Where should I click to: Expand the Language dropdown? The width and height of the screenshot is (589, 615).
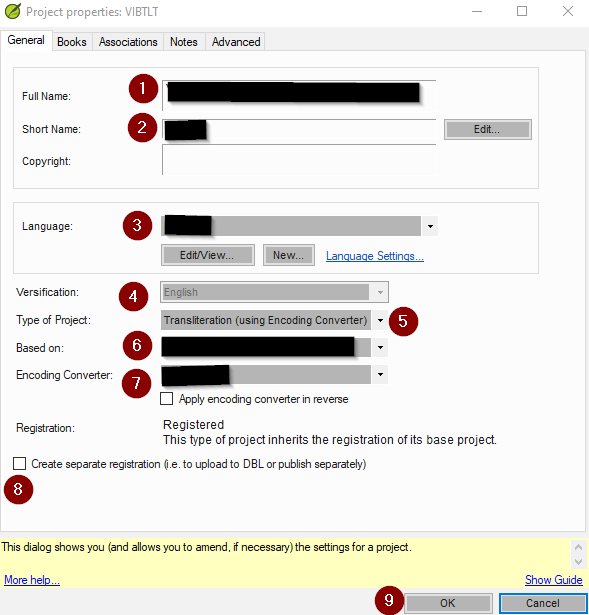click(x=430, y=226)
